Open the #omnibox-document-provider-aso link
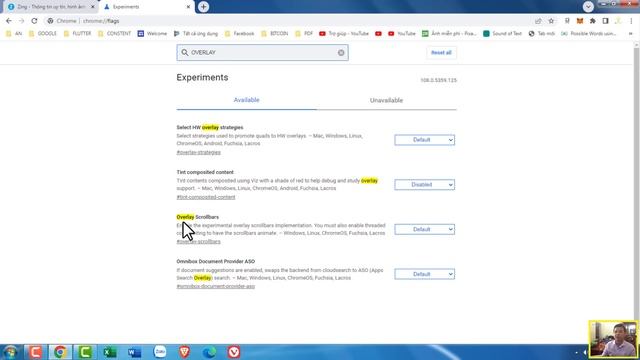Image resolution: width=640 pixels, height=360 pixels. click(216, 286)
